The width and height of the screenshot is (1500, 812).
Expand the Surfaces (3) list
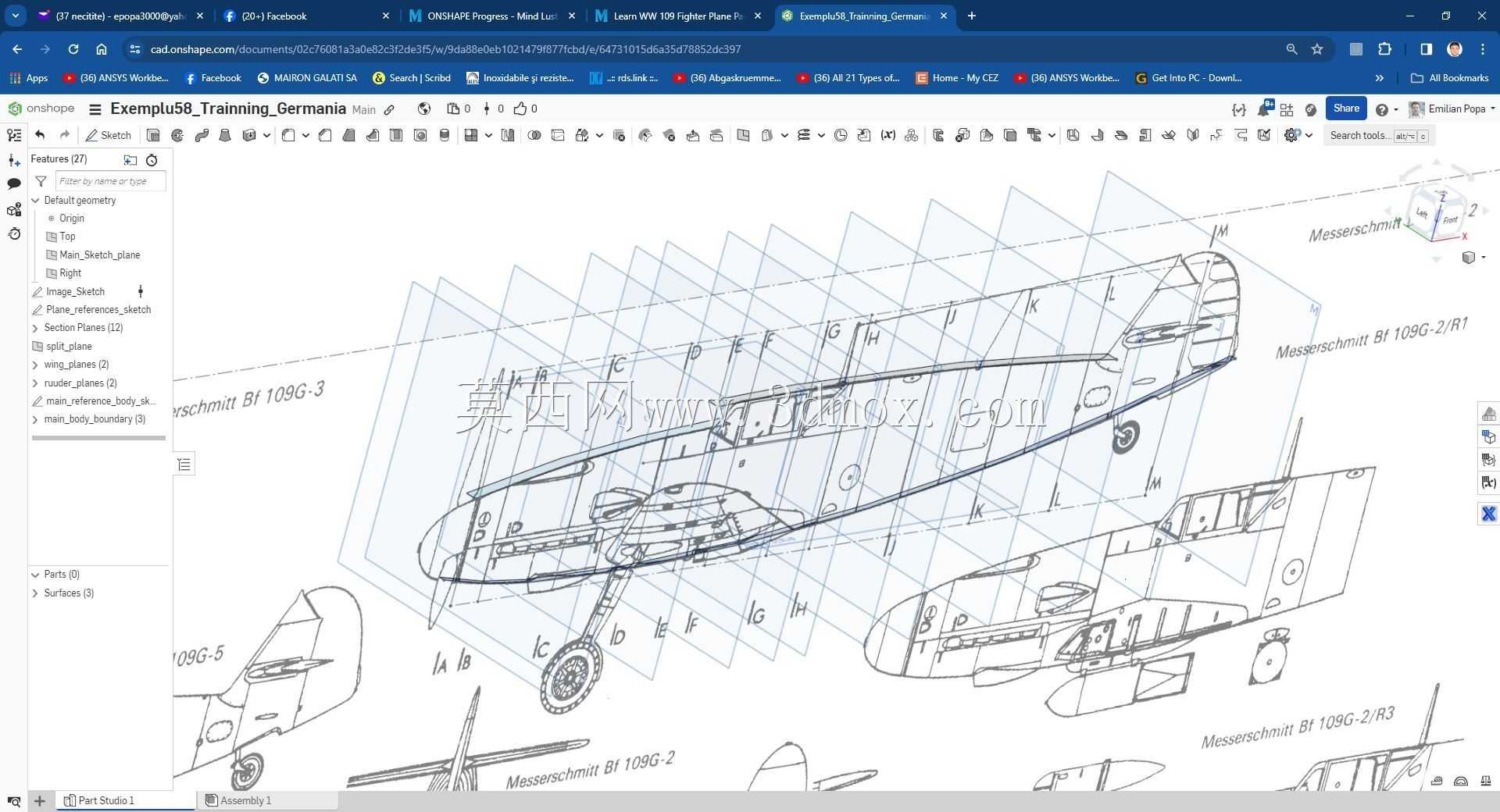[35, 593]
